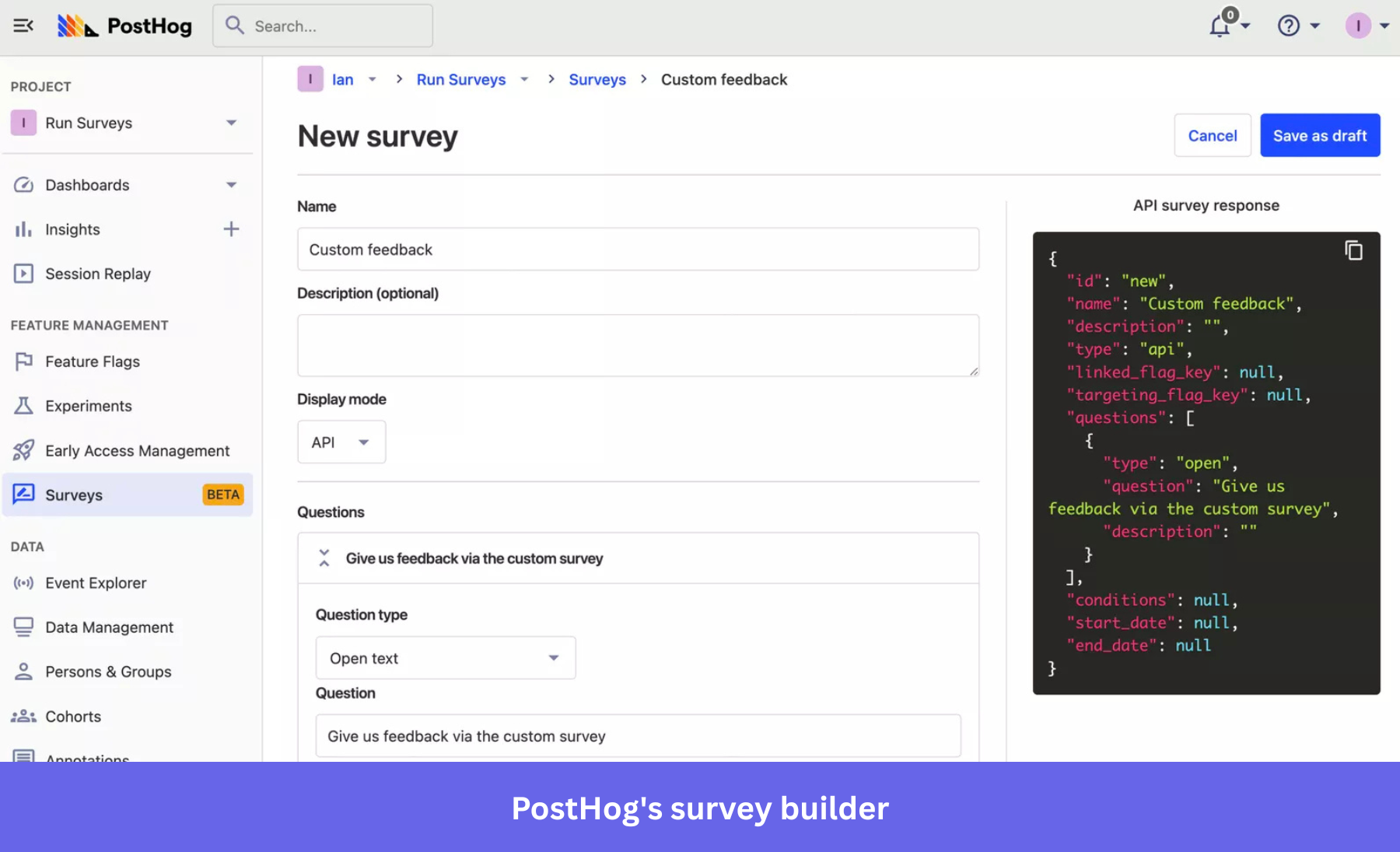Image resolution: width=1400 pixels, height=852 pixels.
Task: Expand the Dashboards submenu arrow
Action: (231, 185)
